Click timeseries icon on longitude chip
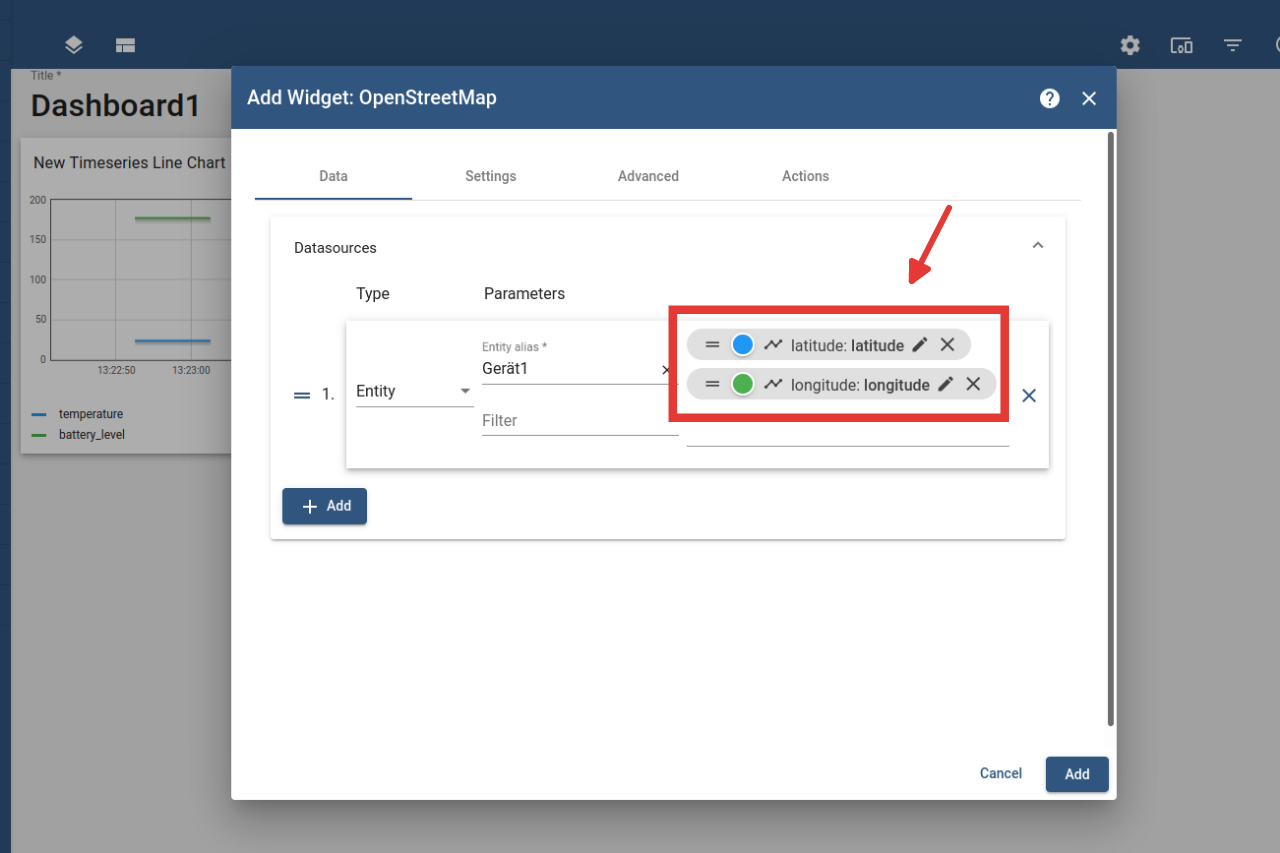1280x853 pixels. [773, 384]
